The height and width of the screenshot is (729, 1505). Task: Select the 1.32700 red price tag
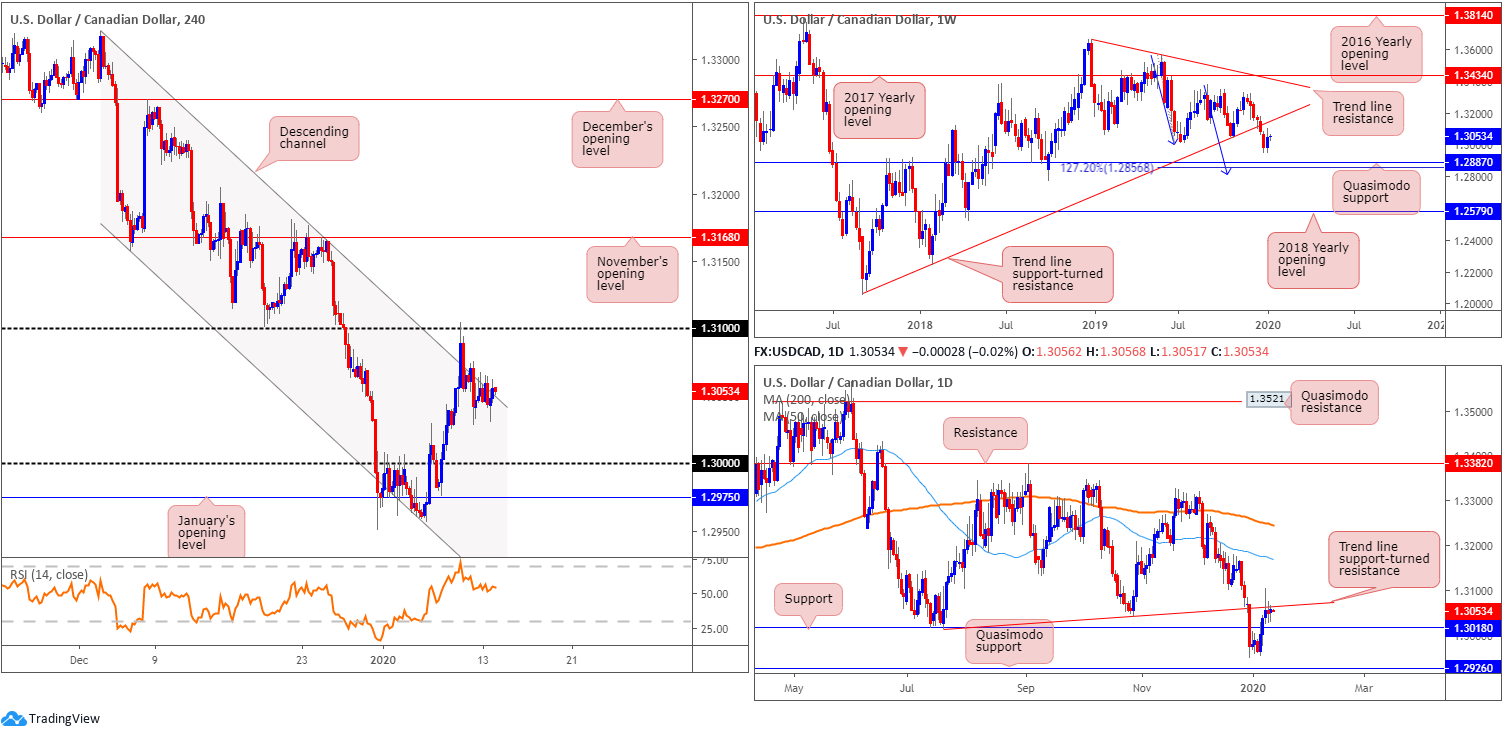point(717,100)
